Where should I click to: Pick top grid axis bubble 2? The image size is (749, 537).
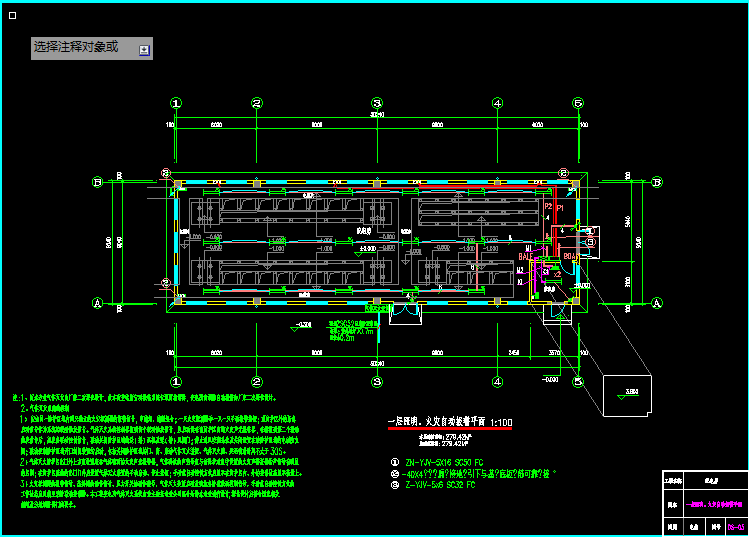click(257, 103)
